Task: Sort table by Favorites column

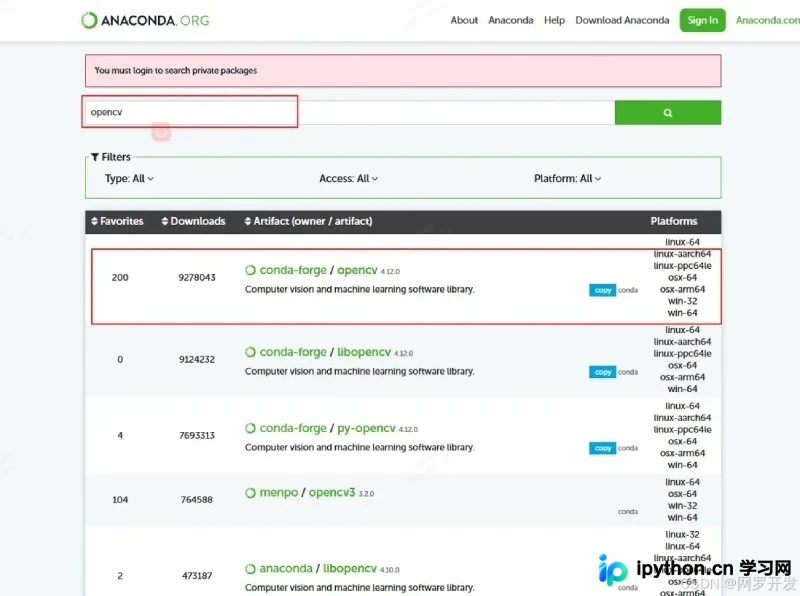Action: coord(117,221)
